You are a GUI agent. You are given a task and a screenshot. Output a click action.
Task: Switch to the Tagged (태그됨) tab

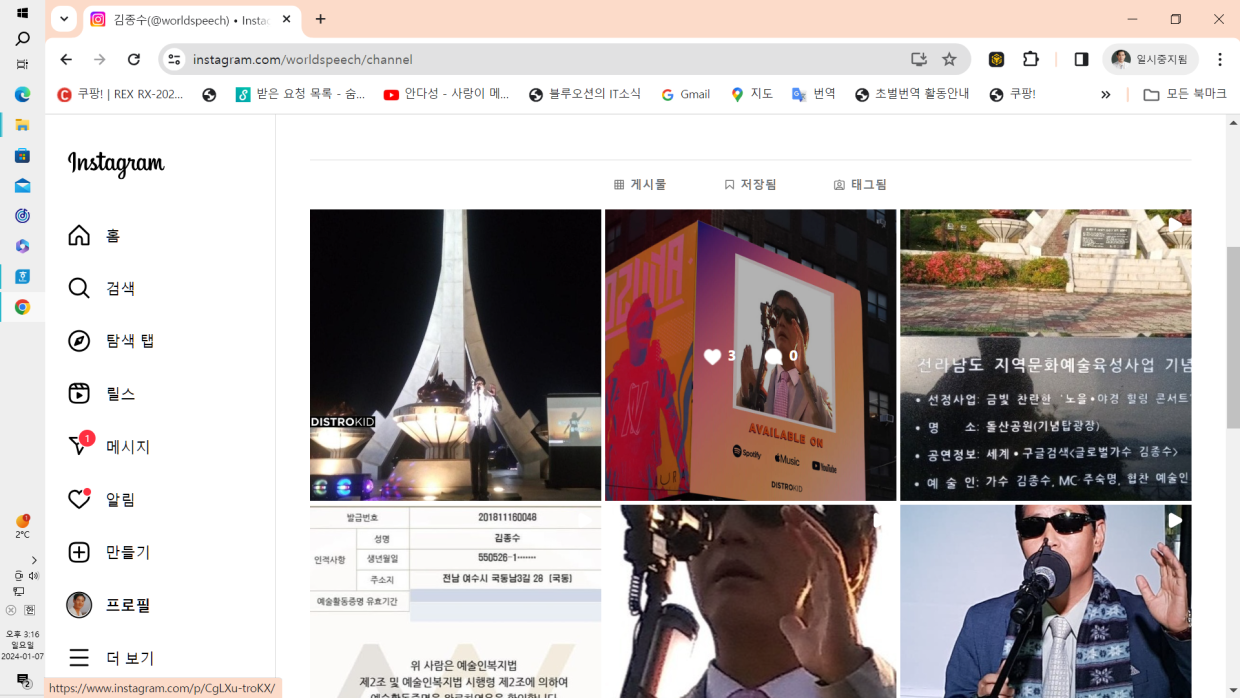(860, 185)
